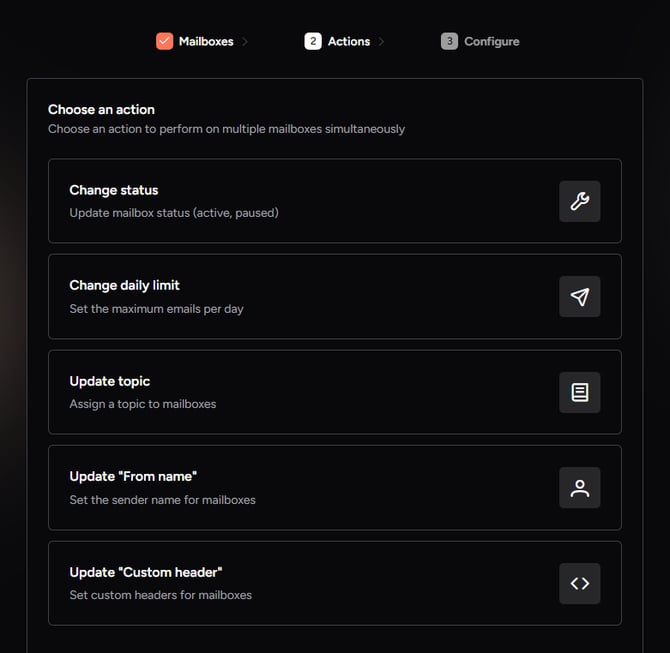The height and width of the screenshot is (653, 670).
Task: Click the document icon for Update topic
Action: pyautogui.click(x=579, y=392)
